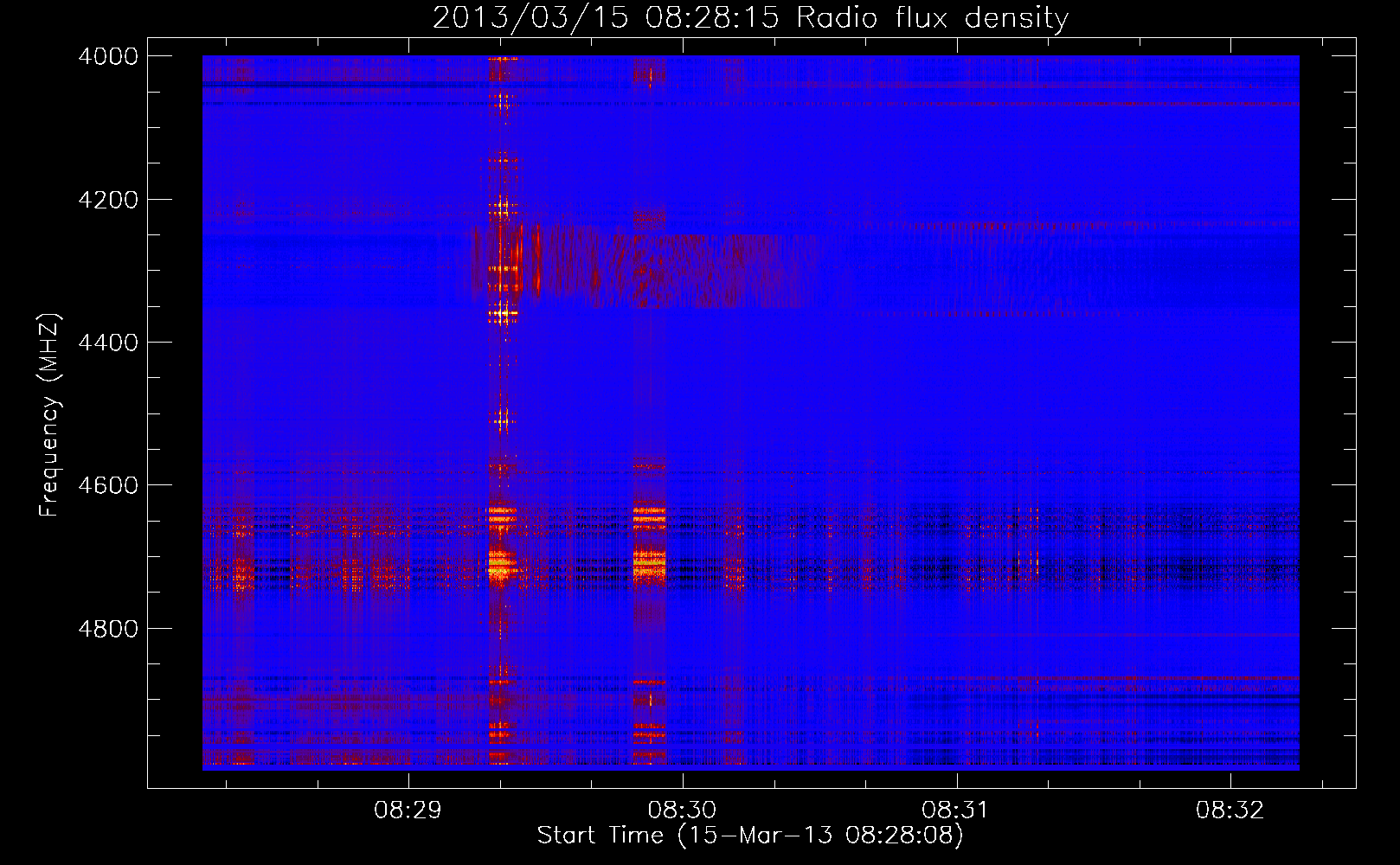This screenshot has height=865, width=1400.
Task: Click the 08:31 time tick label
Action: (x=955, y=811)
